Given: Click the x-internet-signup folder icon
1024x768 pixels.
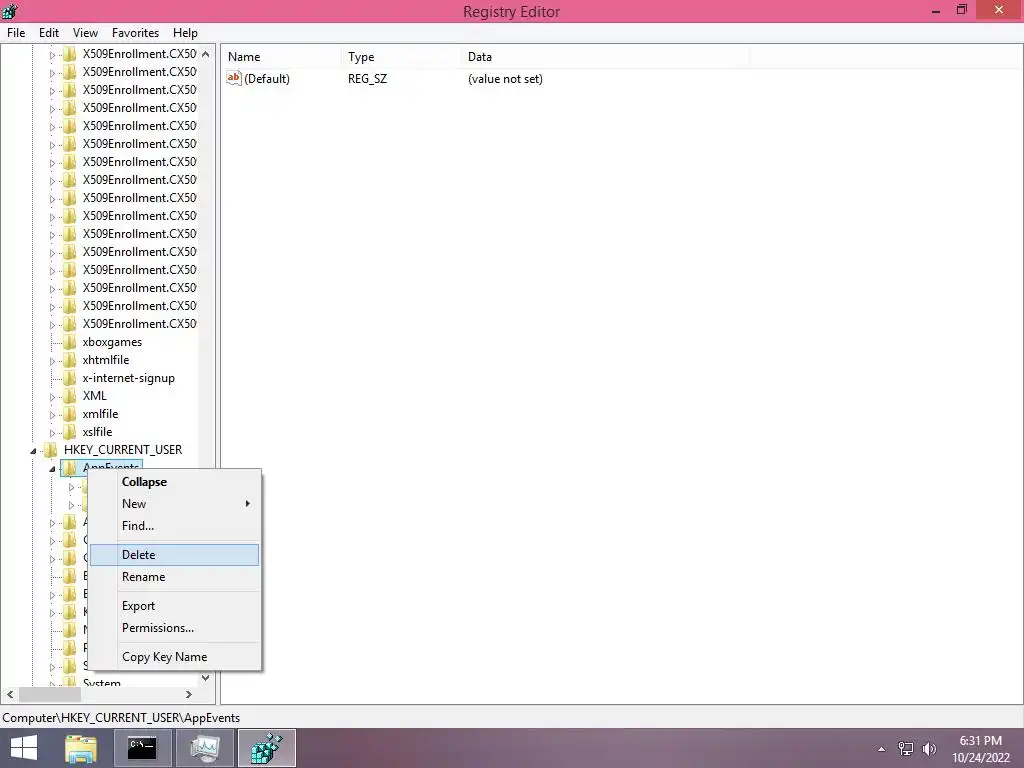Looking at the screenshot, I should 70,377.
